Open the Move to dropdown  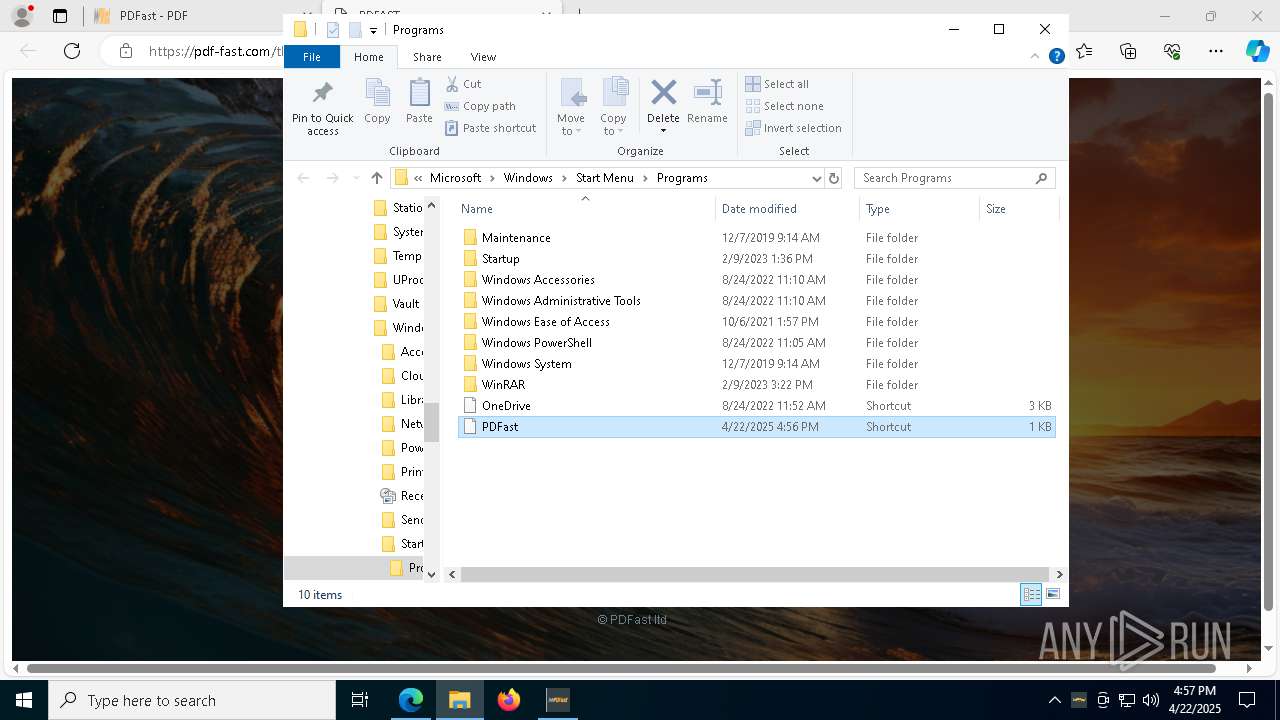point(571,107)
